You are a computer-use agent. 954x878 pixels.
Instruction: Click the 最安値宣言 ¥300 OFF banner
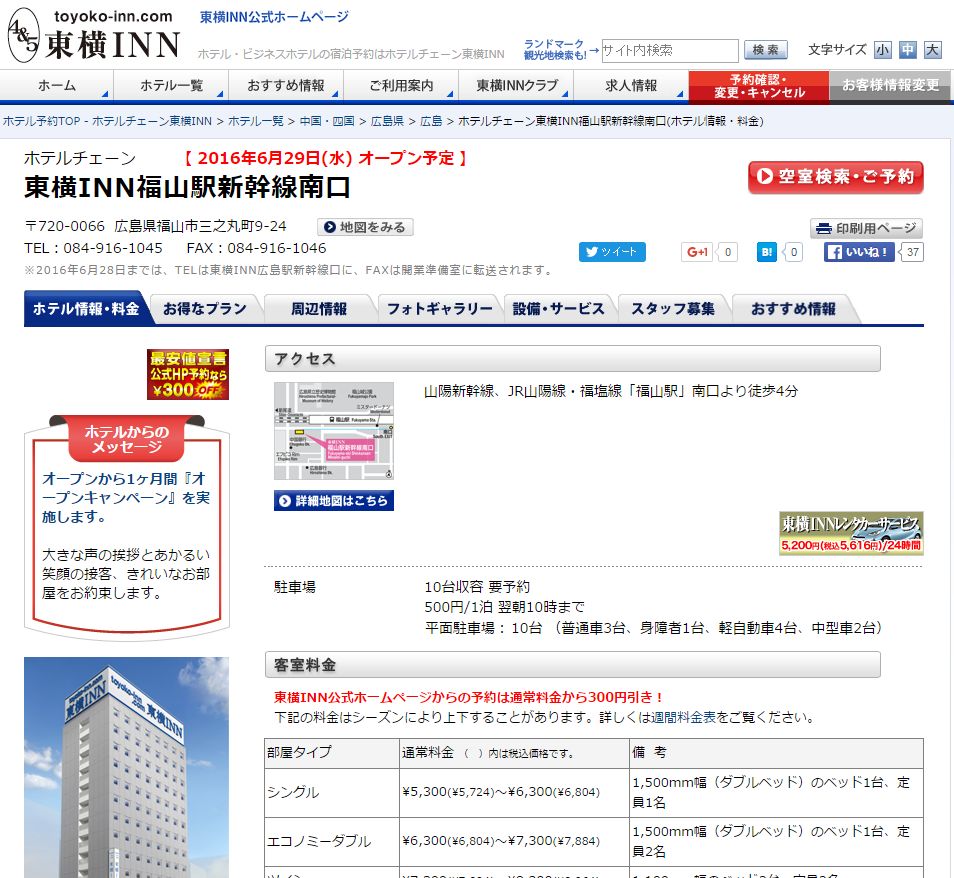tap(187, 374)
